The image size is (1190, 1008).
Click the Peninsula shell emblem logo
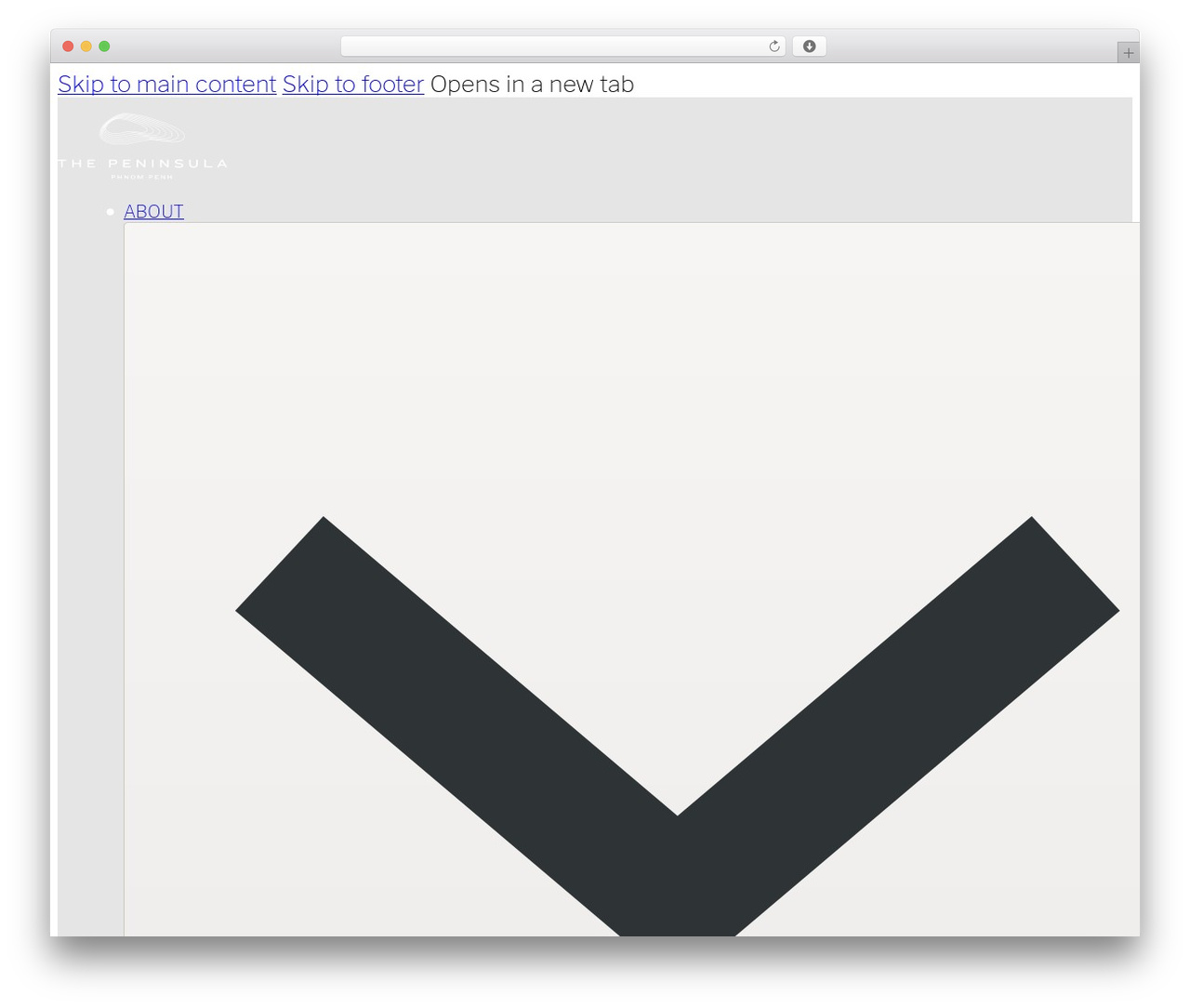pos(142,129)
